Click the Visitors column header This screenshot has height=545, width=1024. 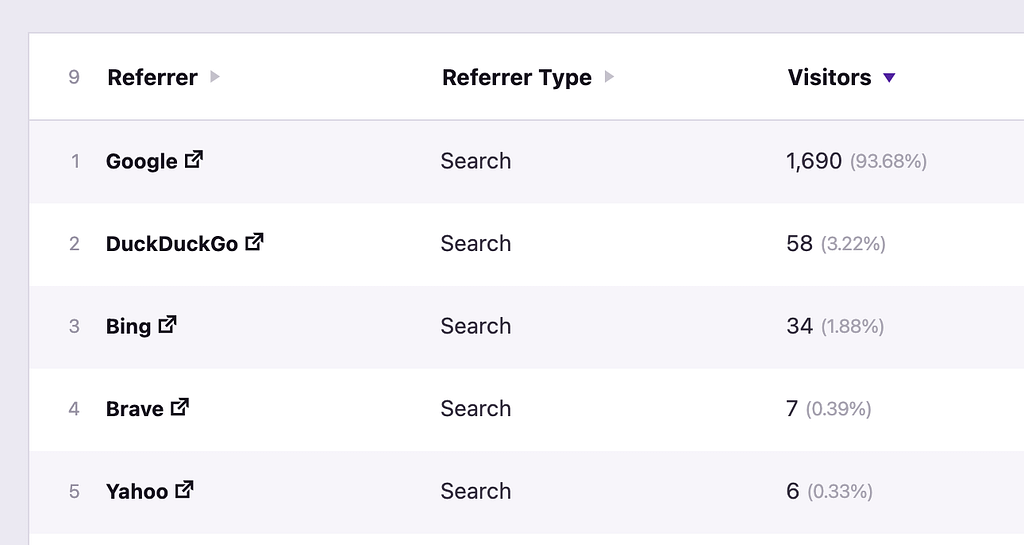pos(829,77)
